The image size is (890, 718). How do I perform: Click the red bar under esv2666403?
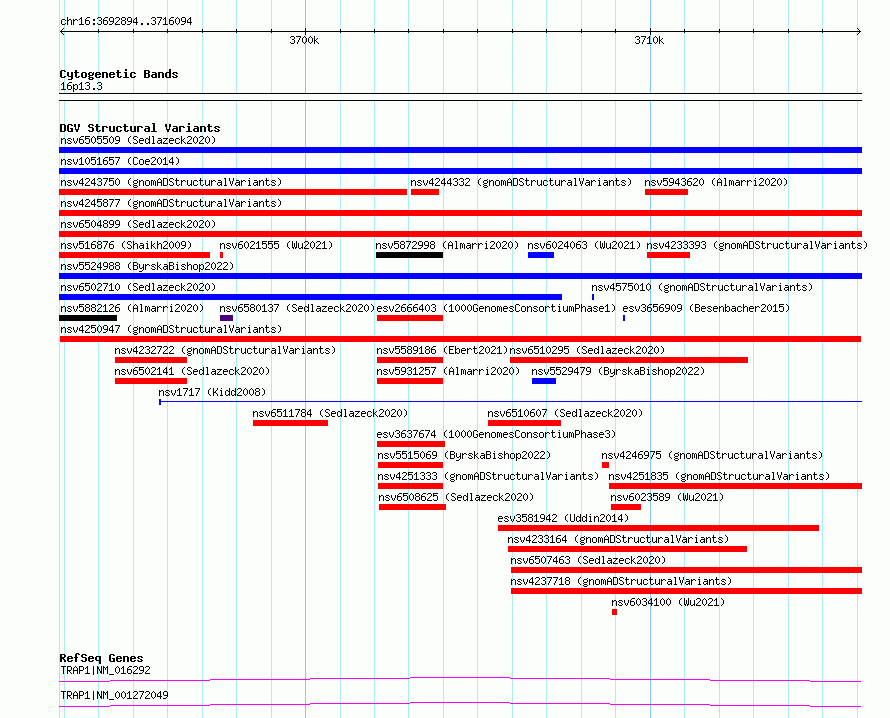tap(410, 318)
